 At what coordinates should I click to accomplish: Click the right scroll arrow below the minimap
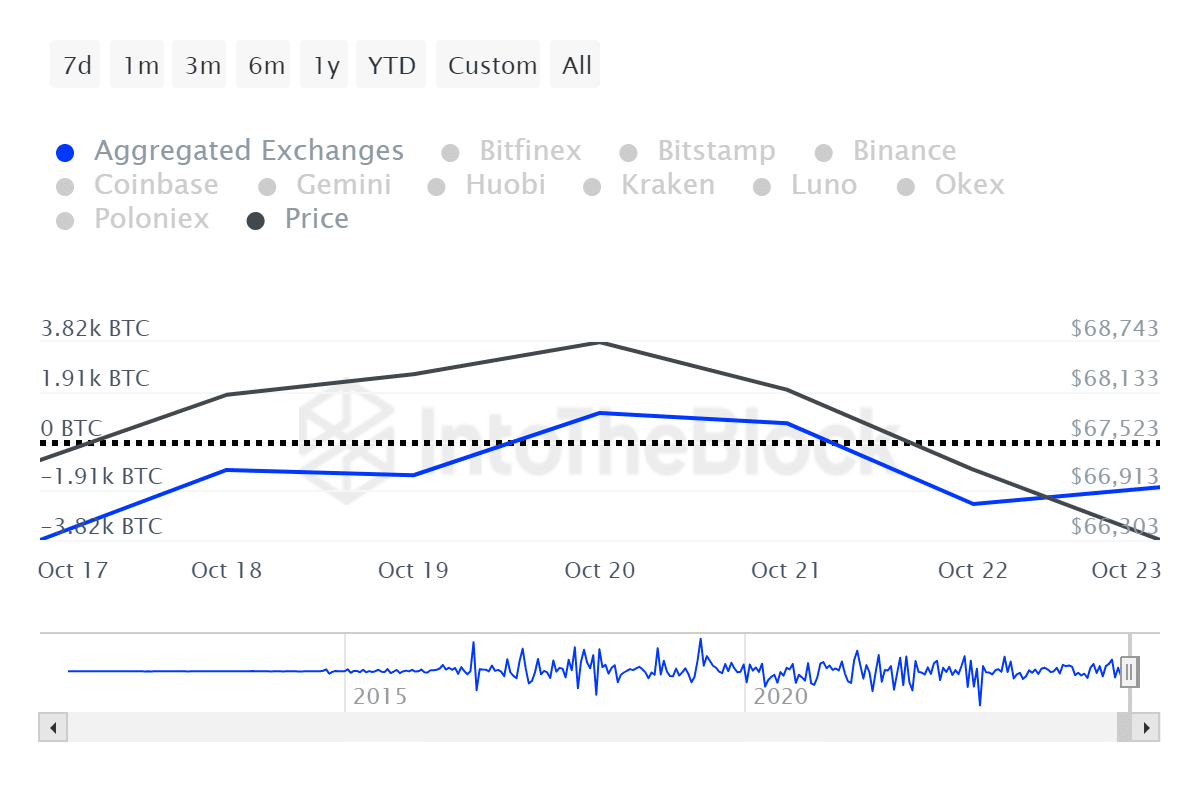(1148, 728)
